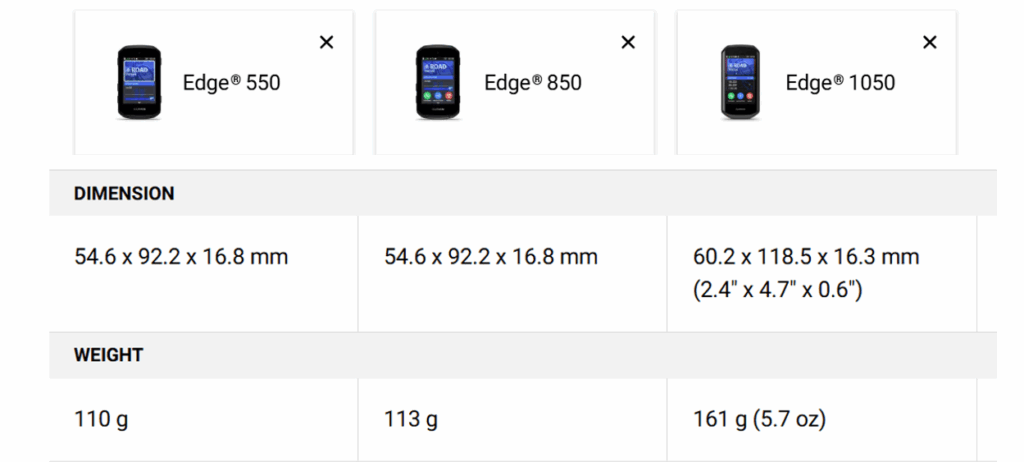The width and height of the screenshot is (1024, 462).
Task: Open the Edge® 1050 product name link
Action: 840,83
